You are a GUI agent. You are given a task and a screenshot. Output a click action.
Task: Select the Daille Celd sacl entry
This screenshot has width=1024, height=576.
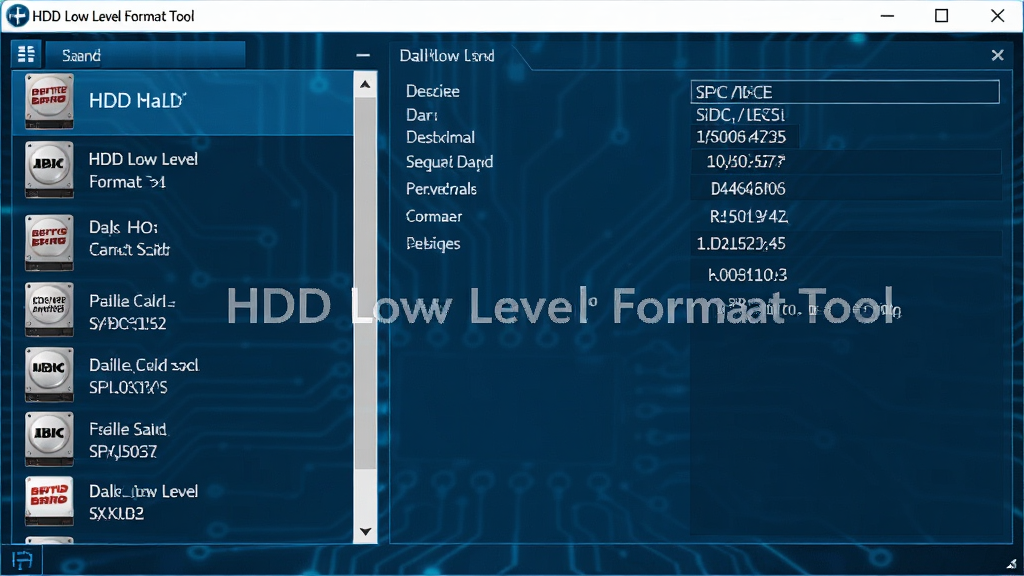click(183, 376)
